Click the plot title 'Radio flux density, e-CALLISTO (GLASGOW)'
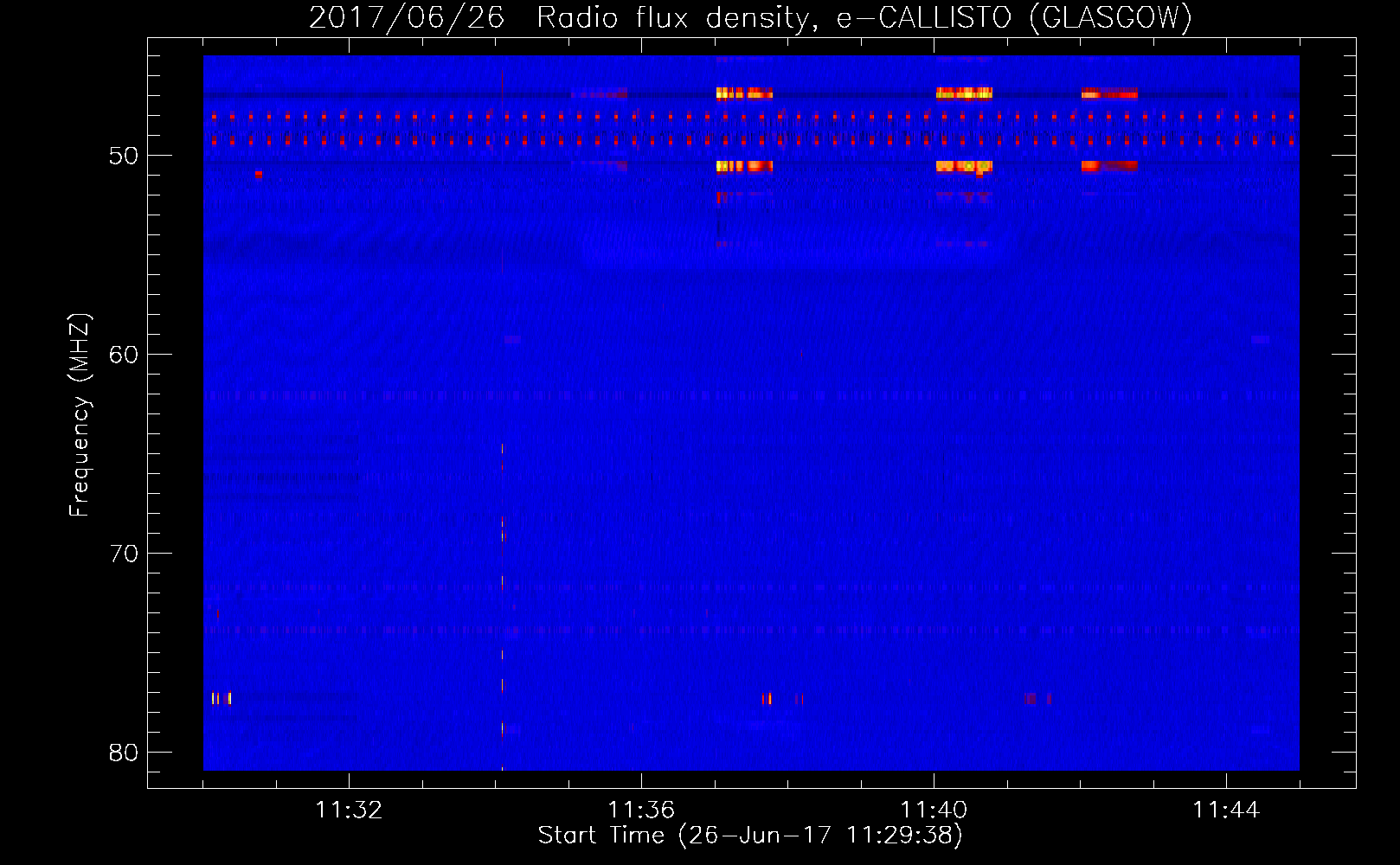The image size is (1400, 865). [864, 17]
